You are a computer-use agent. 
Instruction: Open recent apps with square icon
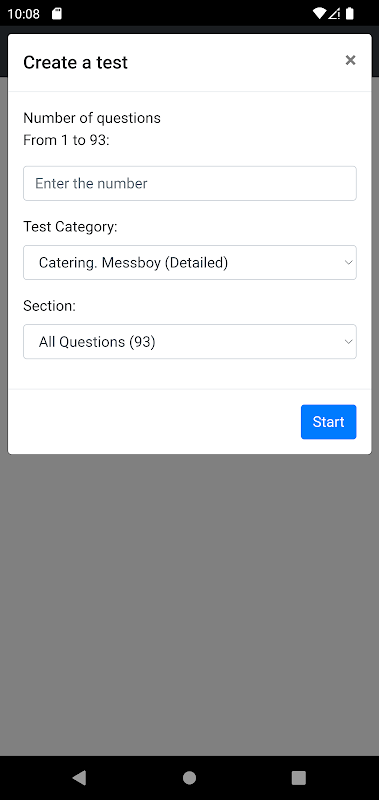pos(298,778)
